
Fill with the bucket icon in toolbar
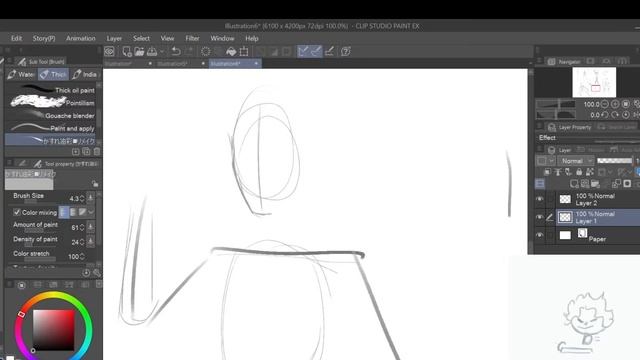click(231, 51)
